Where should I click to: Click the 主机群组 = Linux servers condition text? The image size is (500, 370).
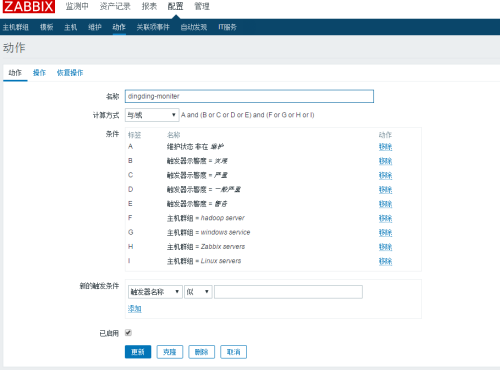(x=204, y=261)
